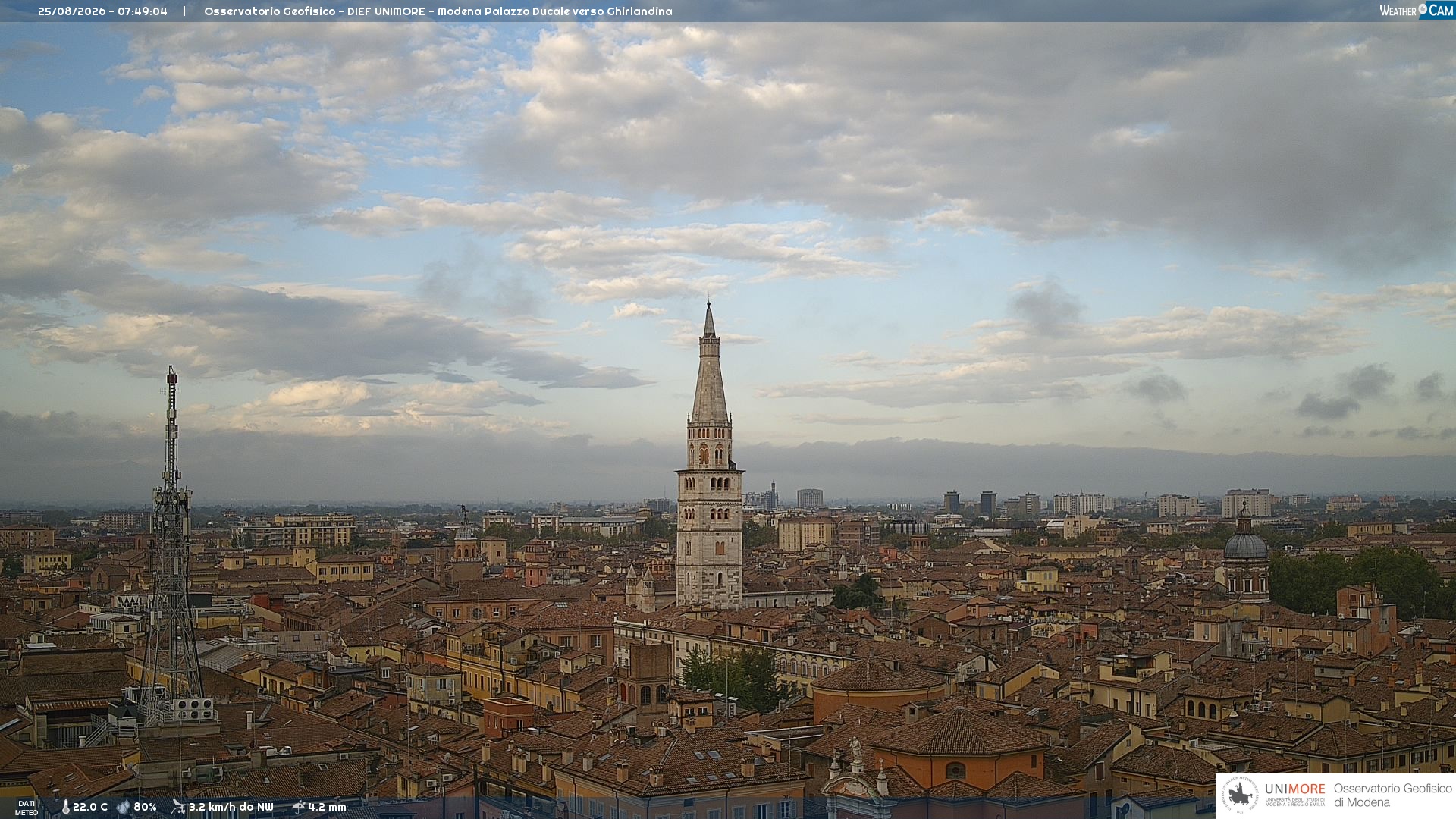1456x819 pixels.
Task: Click the 25/08/2026 - 07:49:04 timestamp
Action: pos(102,11)
